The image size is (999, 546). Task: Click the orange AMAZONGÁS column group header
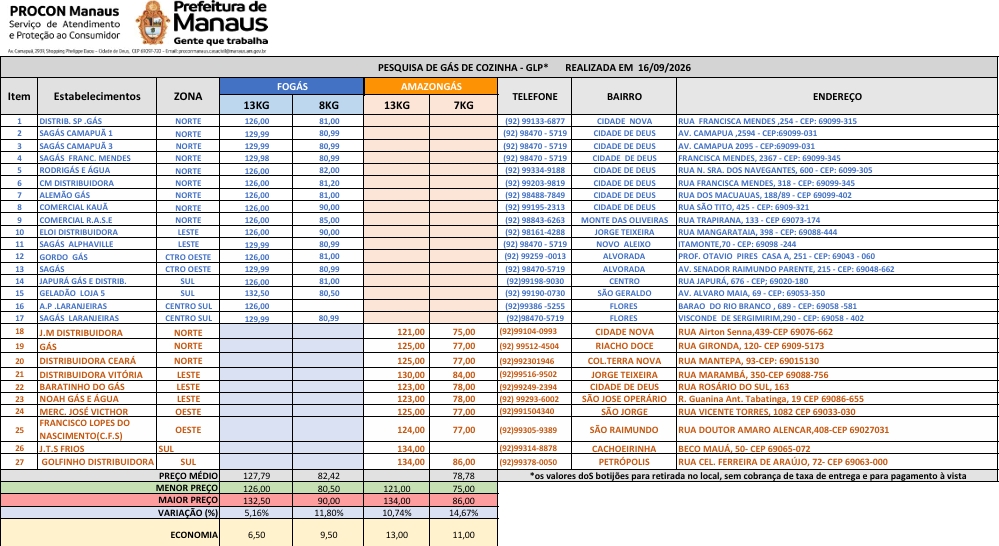pyautogui.click(x=431, y=86)
